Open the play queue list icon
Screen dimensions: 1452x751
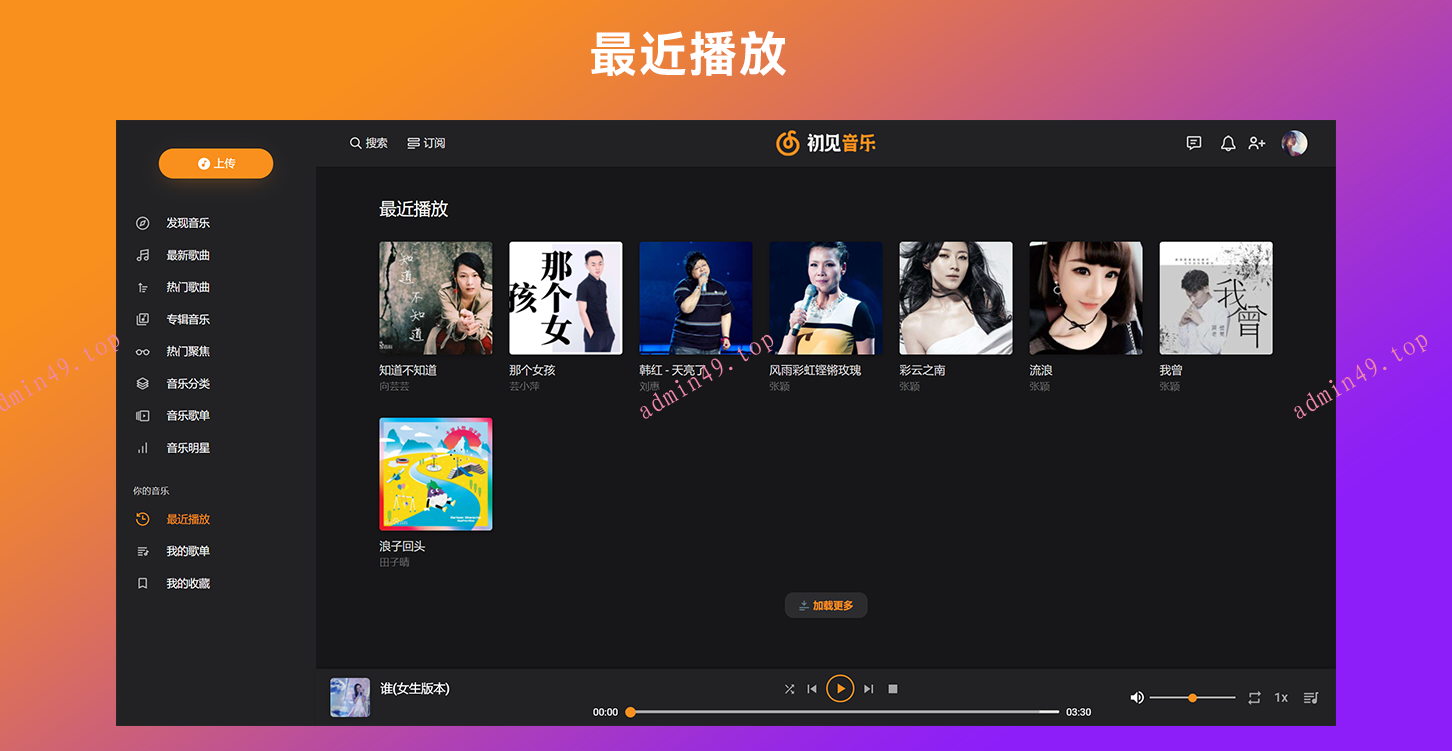click(1311, 698)
